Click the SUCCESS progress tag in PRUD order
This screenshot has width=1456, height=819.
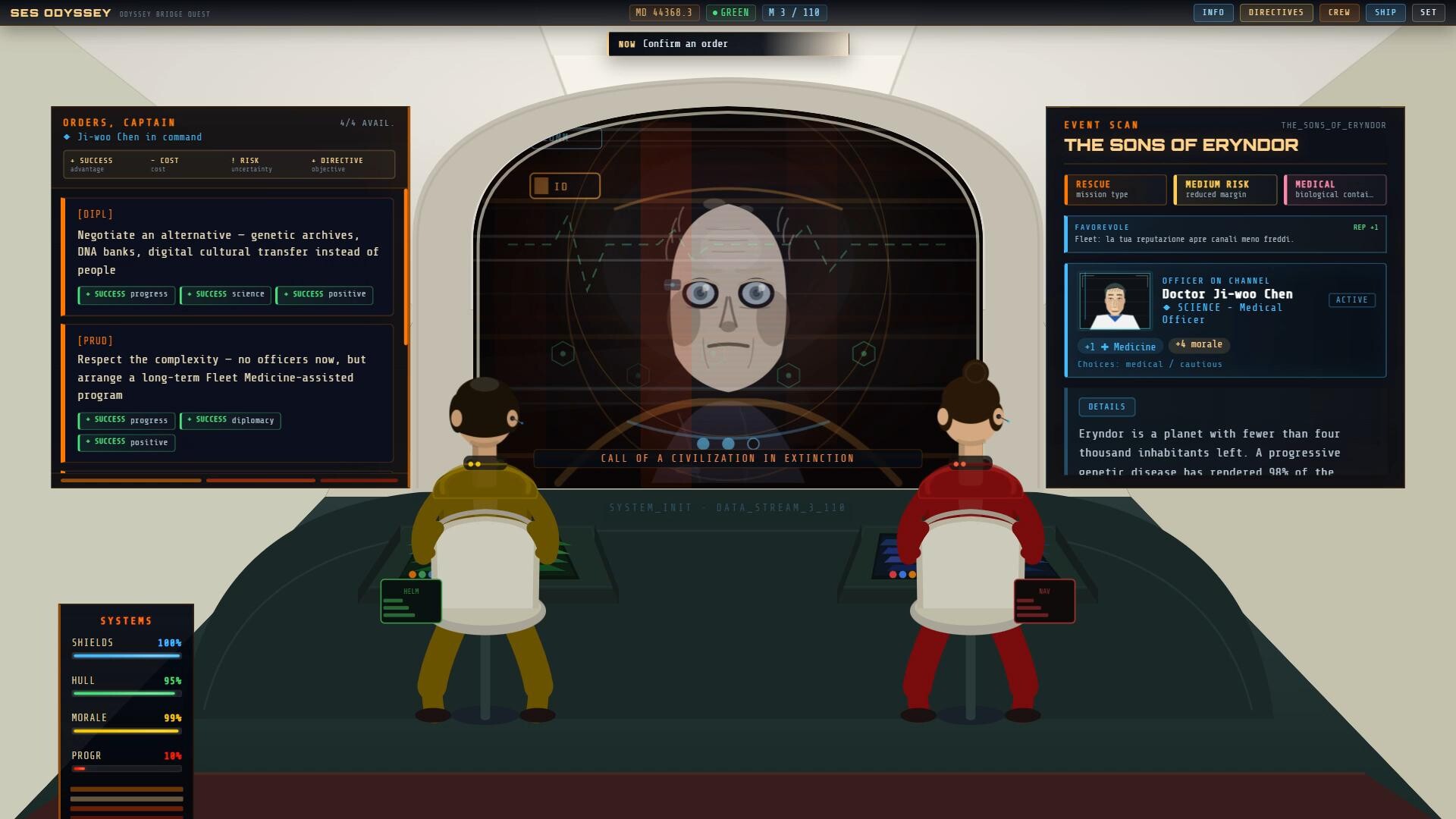tap(127, 420)
